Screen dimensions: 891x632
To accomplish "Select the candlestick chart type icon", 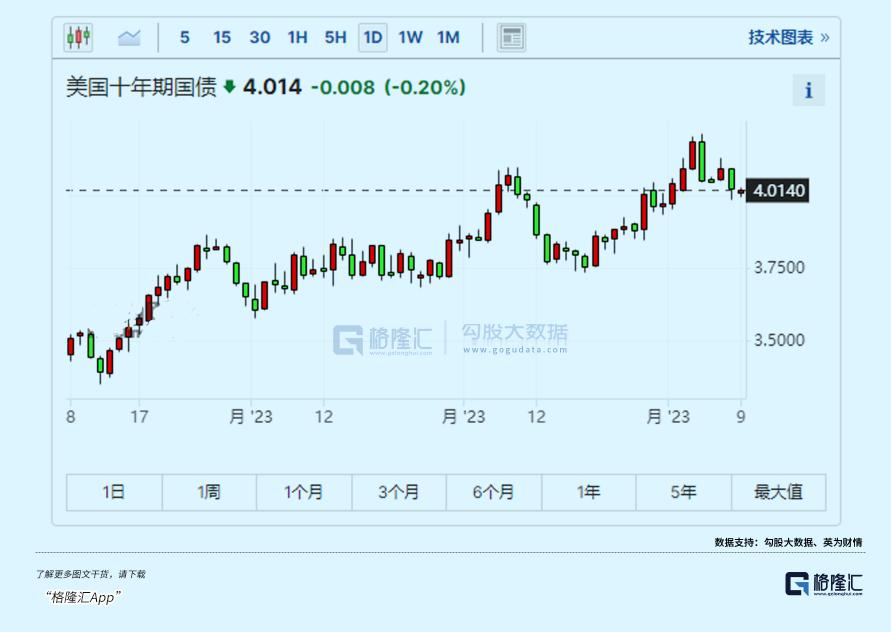I will tap(78, 38).
